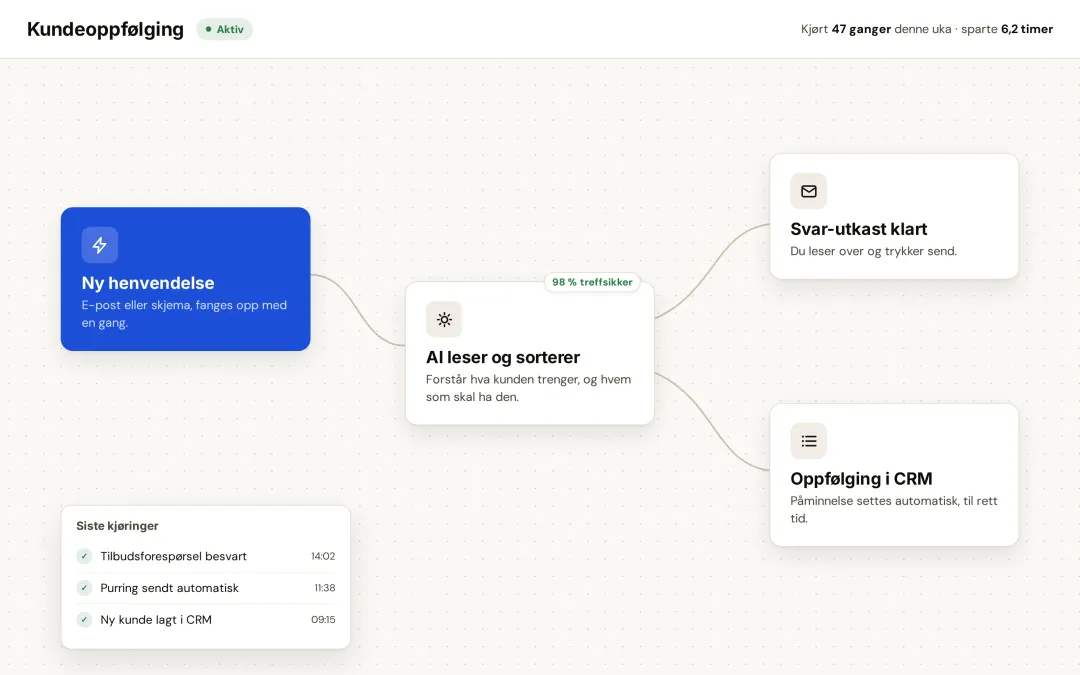
Task: Select the Ny henvendelse node title
Action: (x=148, y=282)
